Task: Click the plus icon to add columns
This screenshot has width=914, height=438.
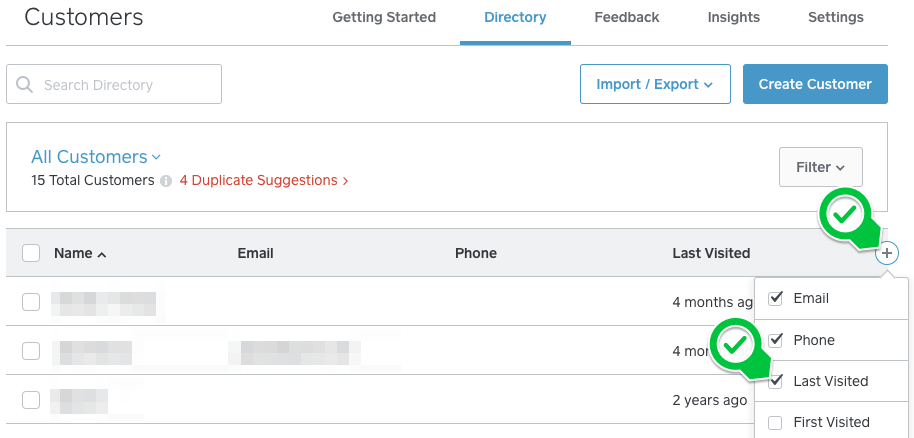Action: [887, 254]
